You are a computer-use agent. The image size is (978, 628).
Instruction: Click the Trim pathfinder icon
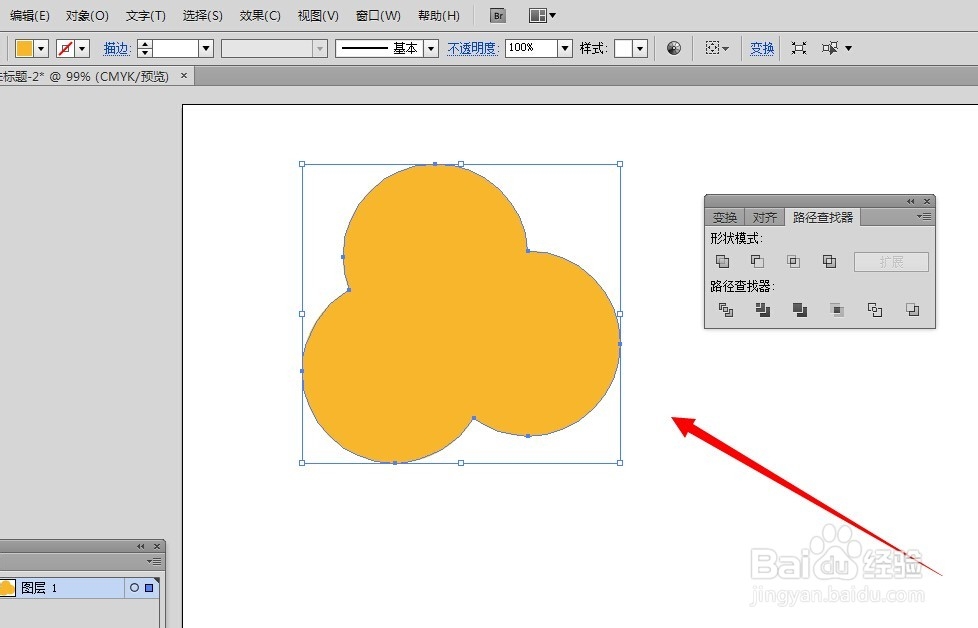[x=763, y=309]
